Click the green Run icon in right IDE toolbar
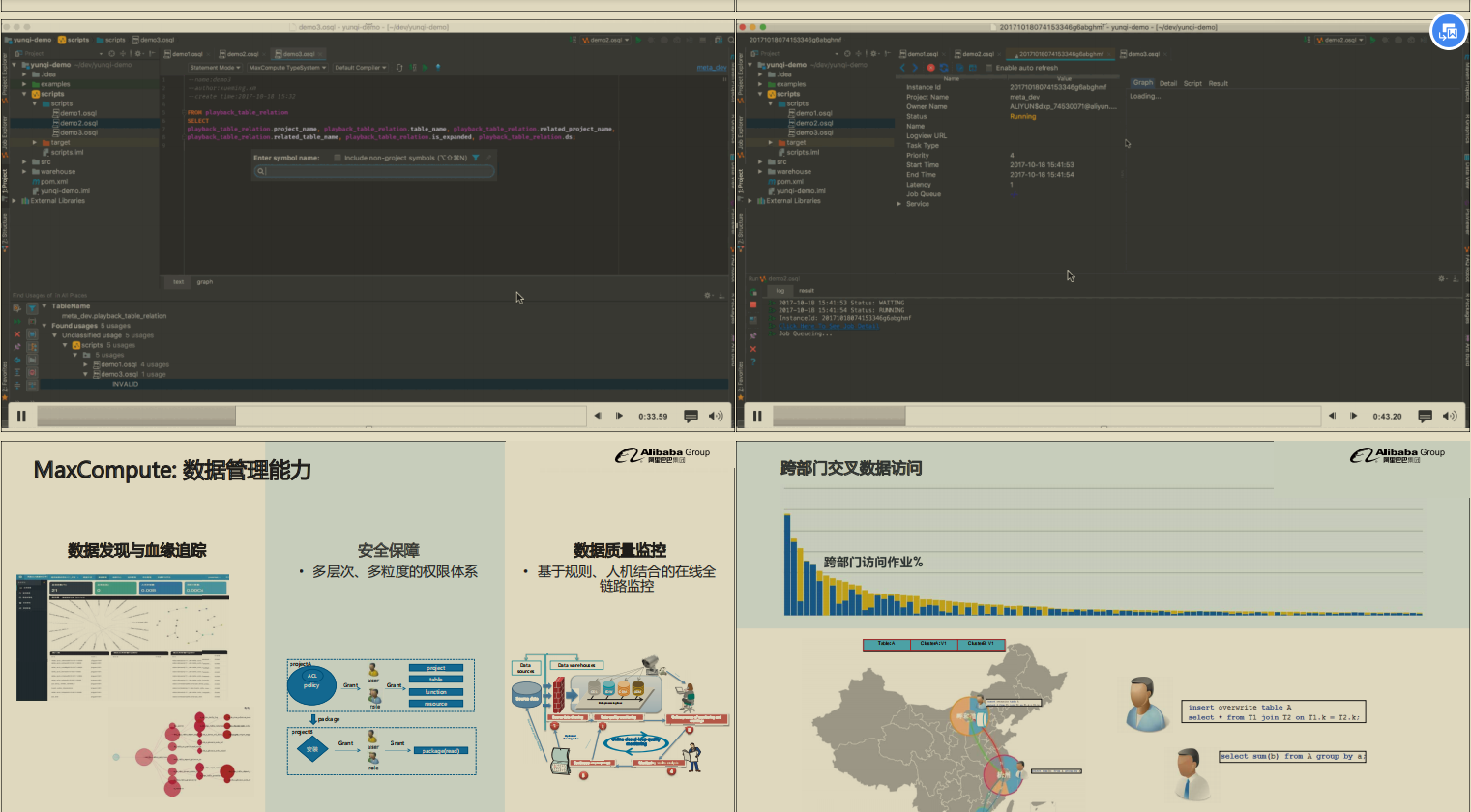The width and height of the screenshot is (1471, 812). click(x=1373, y=40)
